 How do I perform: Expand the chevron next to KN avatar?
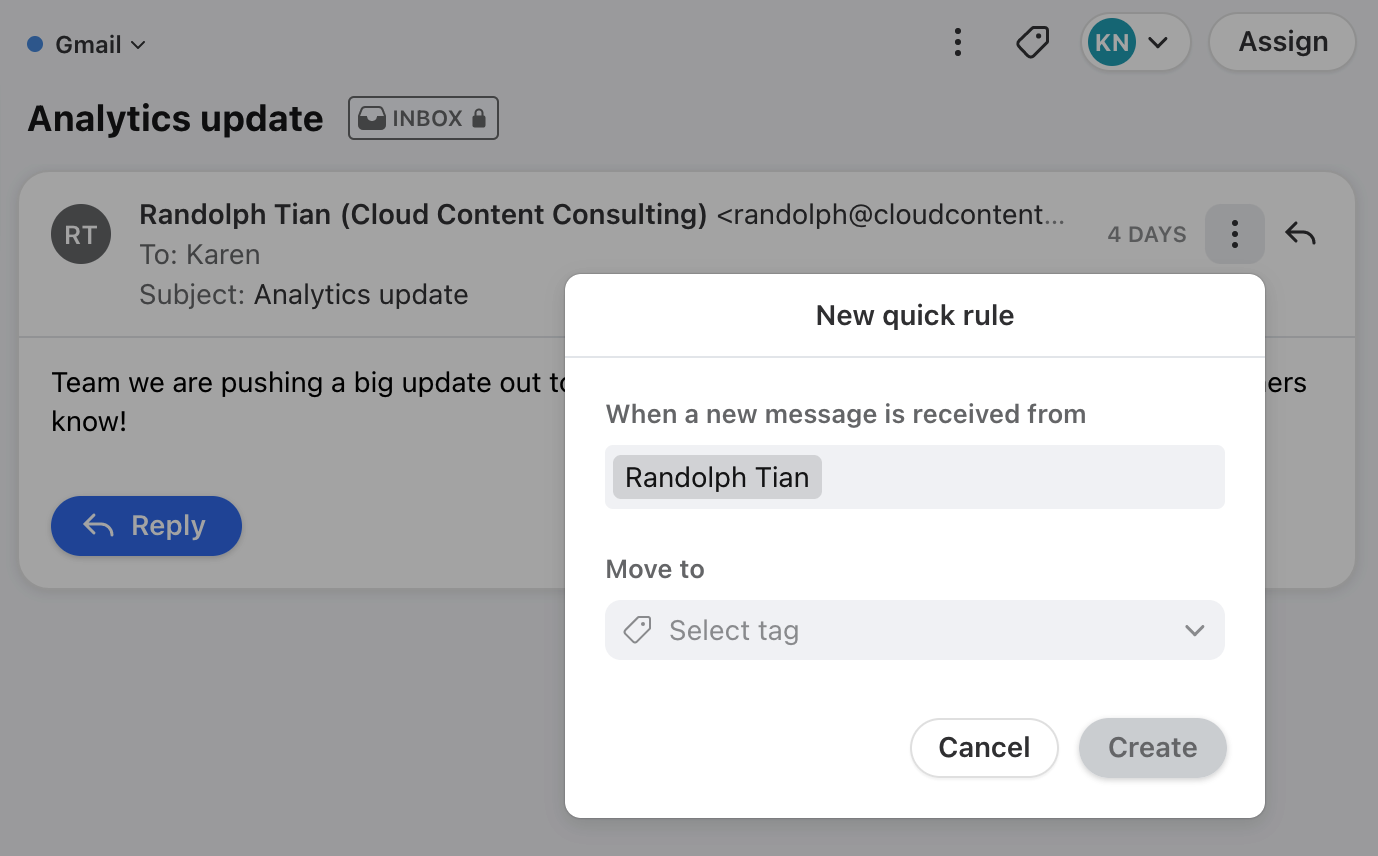[1159, 43]
